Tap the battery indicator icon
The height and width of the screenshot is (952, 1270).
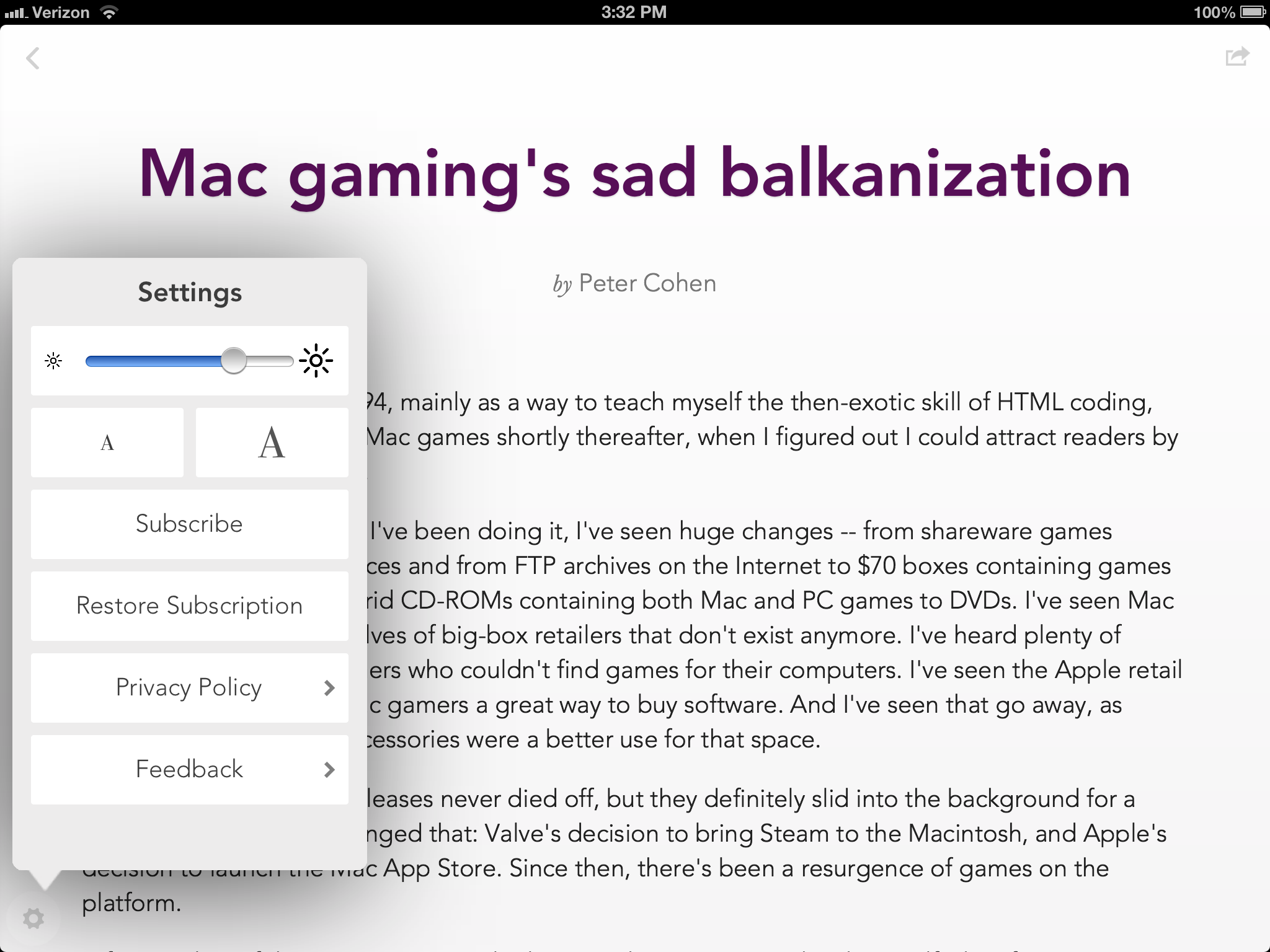tap(1253, 12)
